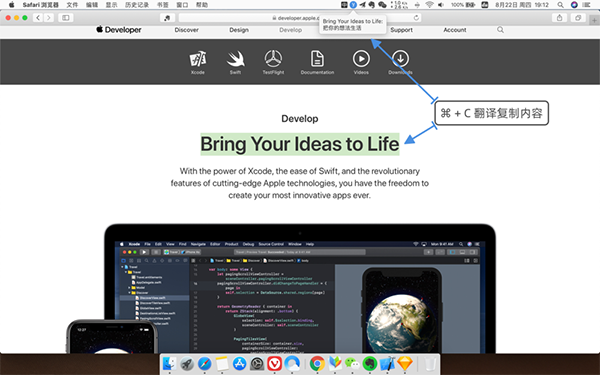Image resolution: width=600 pixels, height=375 pixels.
Task: Open the 历史记录 menu in menu bar
Action: (x=137, y=5)
